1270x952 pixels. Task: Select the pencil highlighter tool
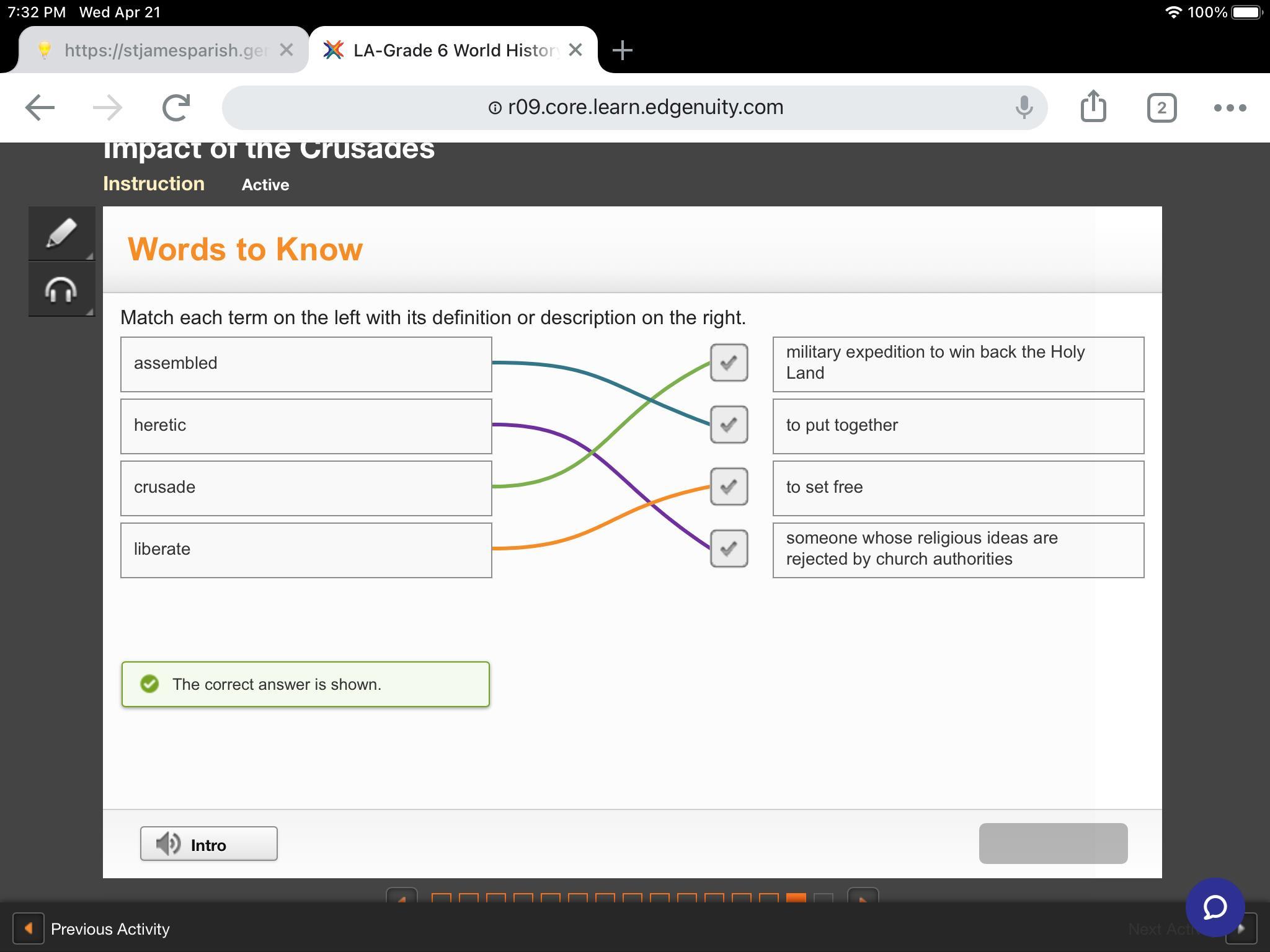click(61, 234)
